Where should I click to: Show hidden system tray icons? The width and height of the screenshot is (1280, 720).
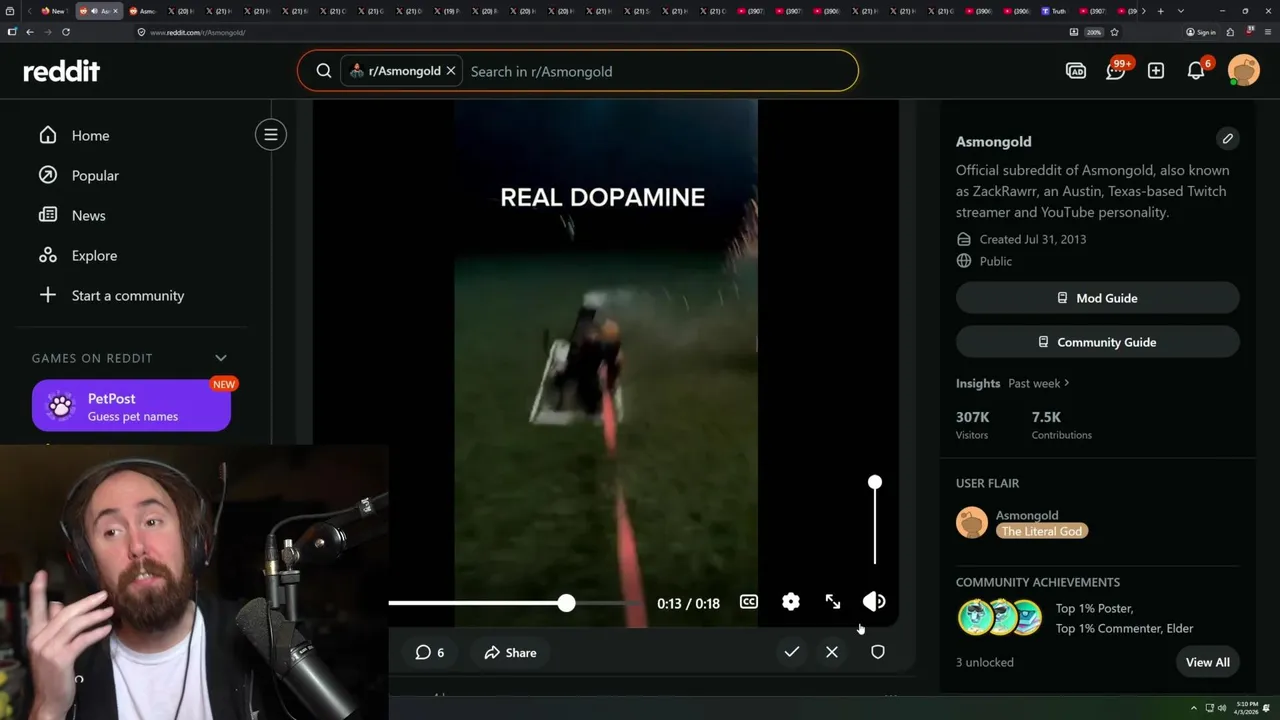point(1193,708)
